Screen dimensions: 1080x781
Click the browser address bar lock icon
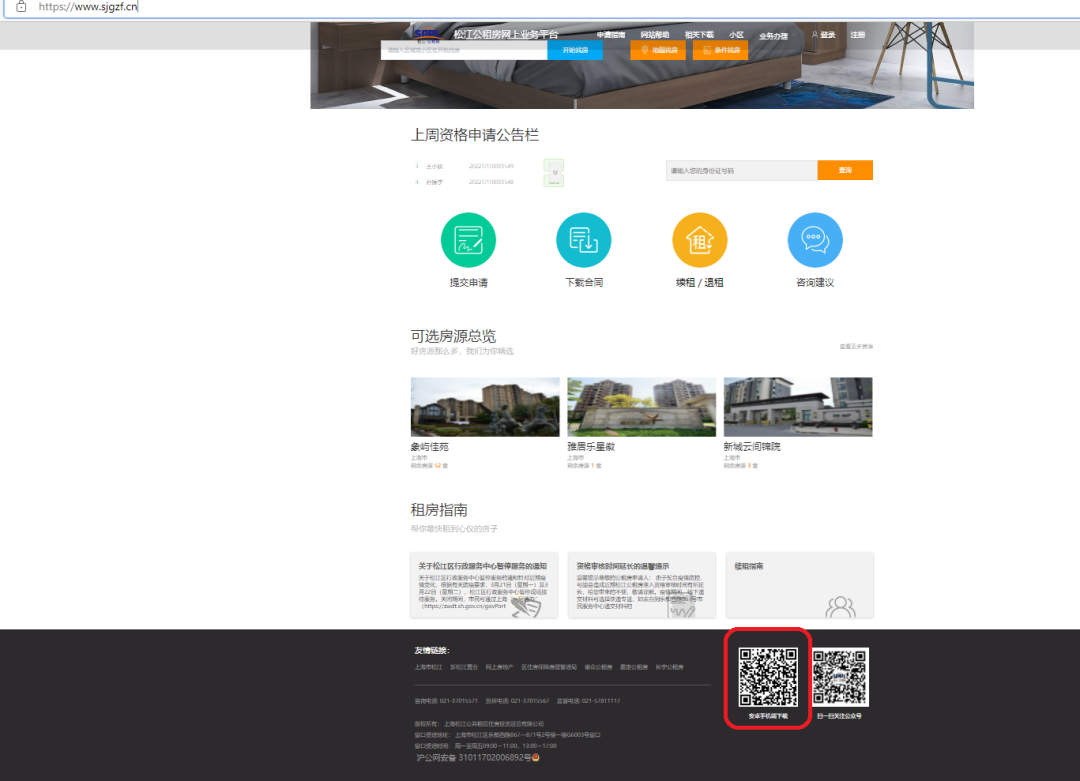pos(21,6)
